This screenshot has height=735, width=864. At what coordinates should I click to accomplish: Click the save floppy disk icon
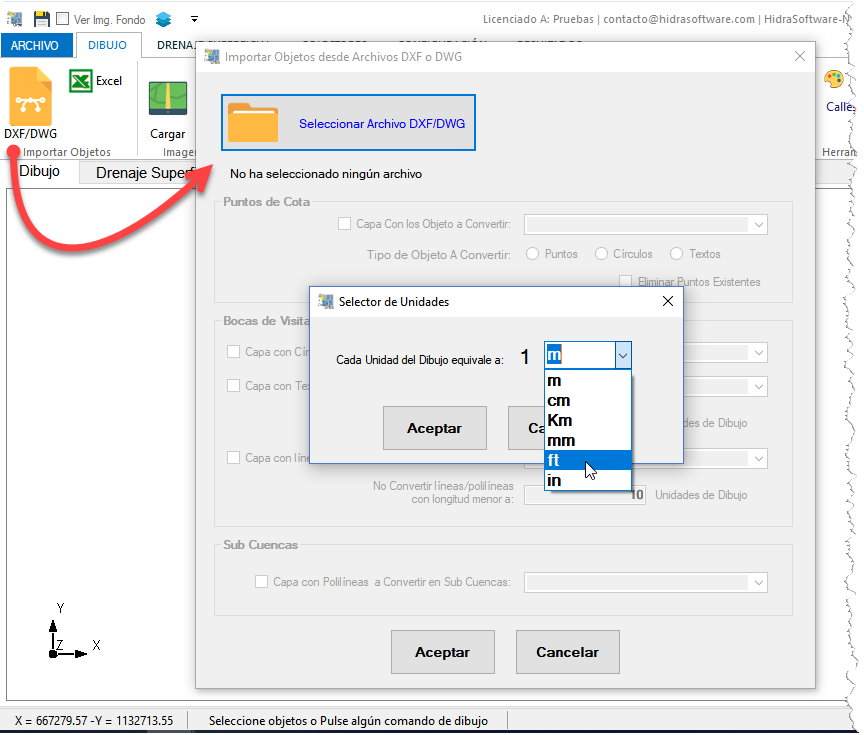[41, 19]
